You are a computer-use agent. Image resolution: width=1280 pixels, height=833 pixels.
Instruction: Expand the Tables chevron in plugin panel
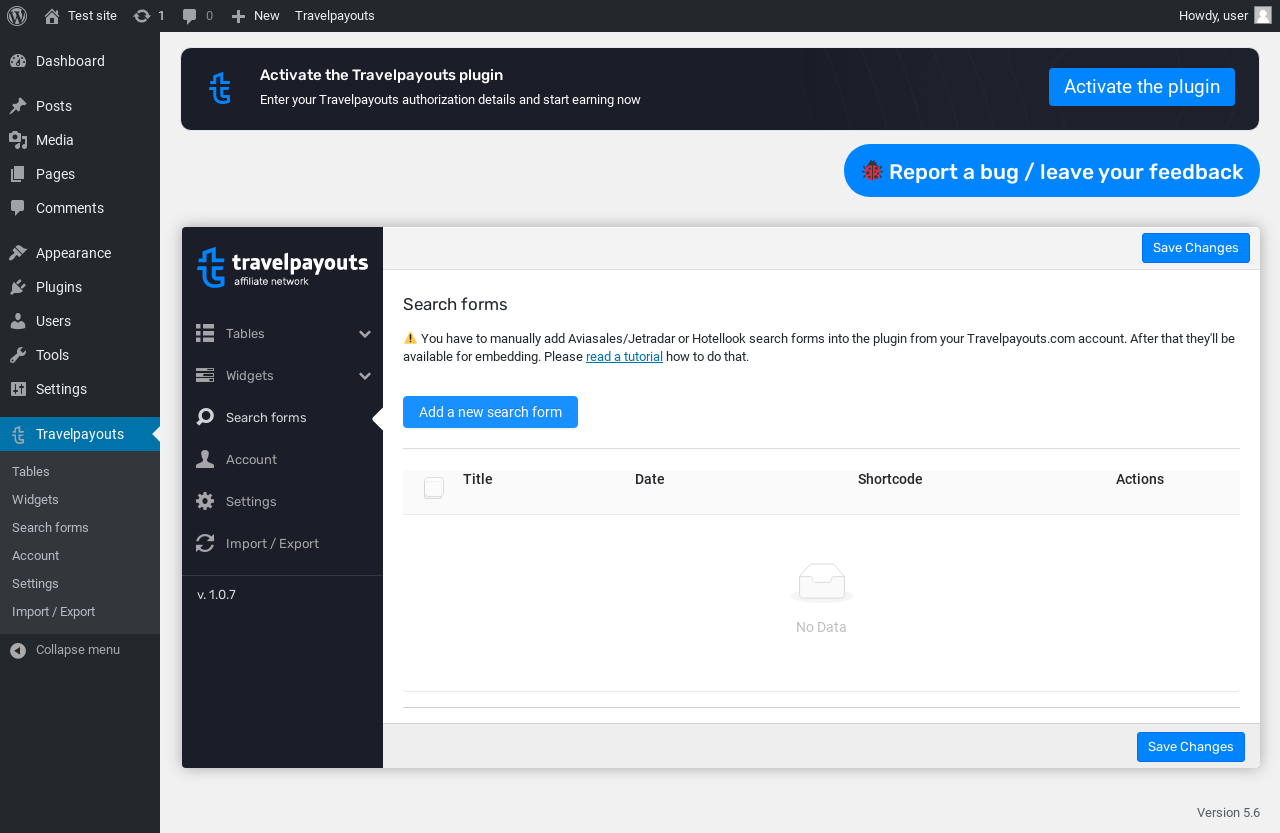coord(365,334)
